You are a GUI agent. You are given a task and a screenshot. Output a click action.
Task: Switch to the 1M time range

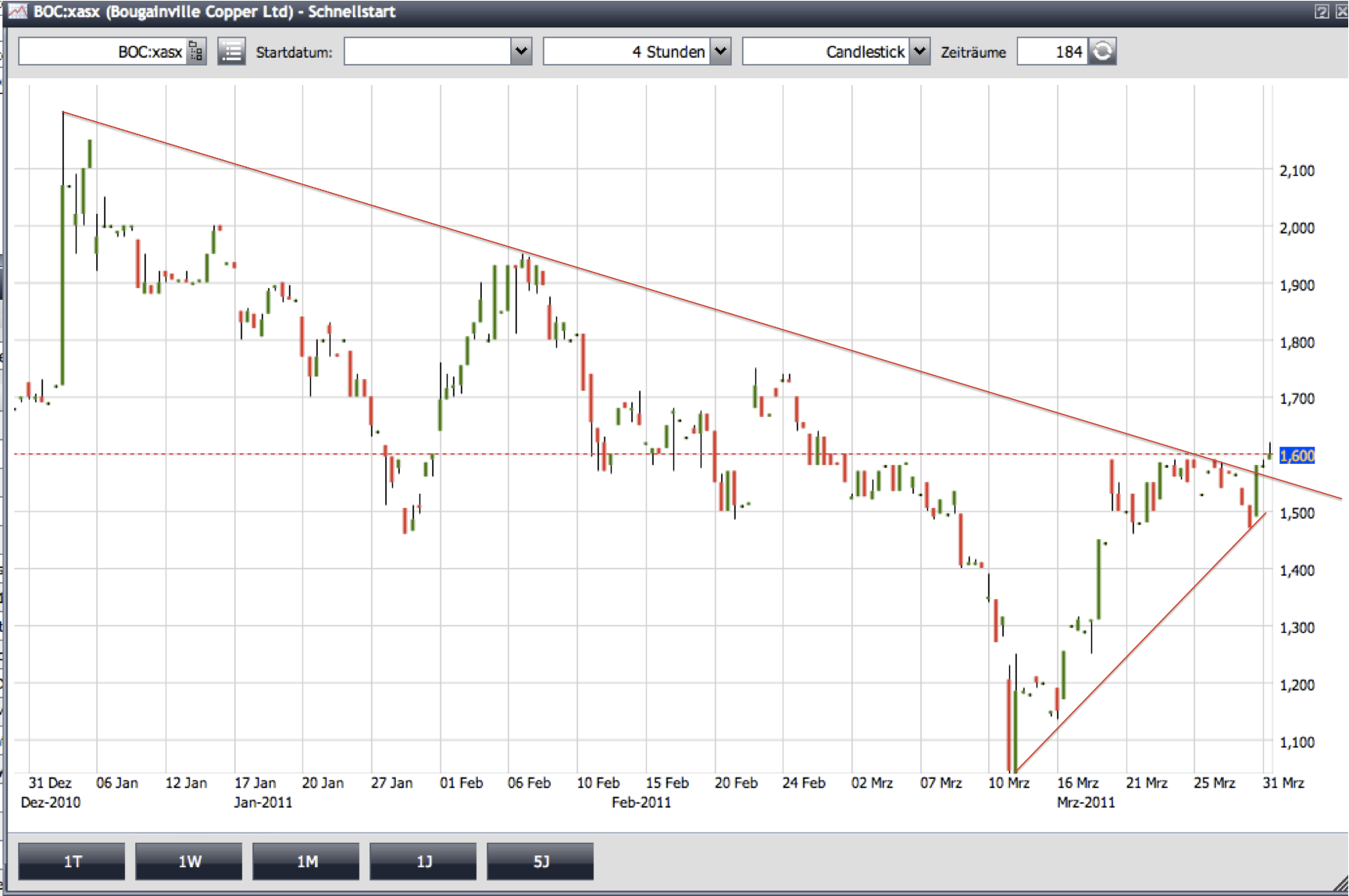(x=306, y=861)
